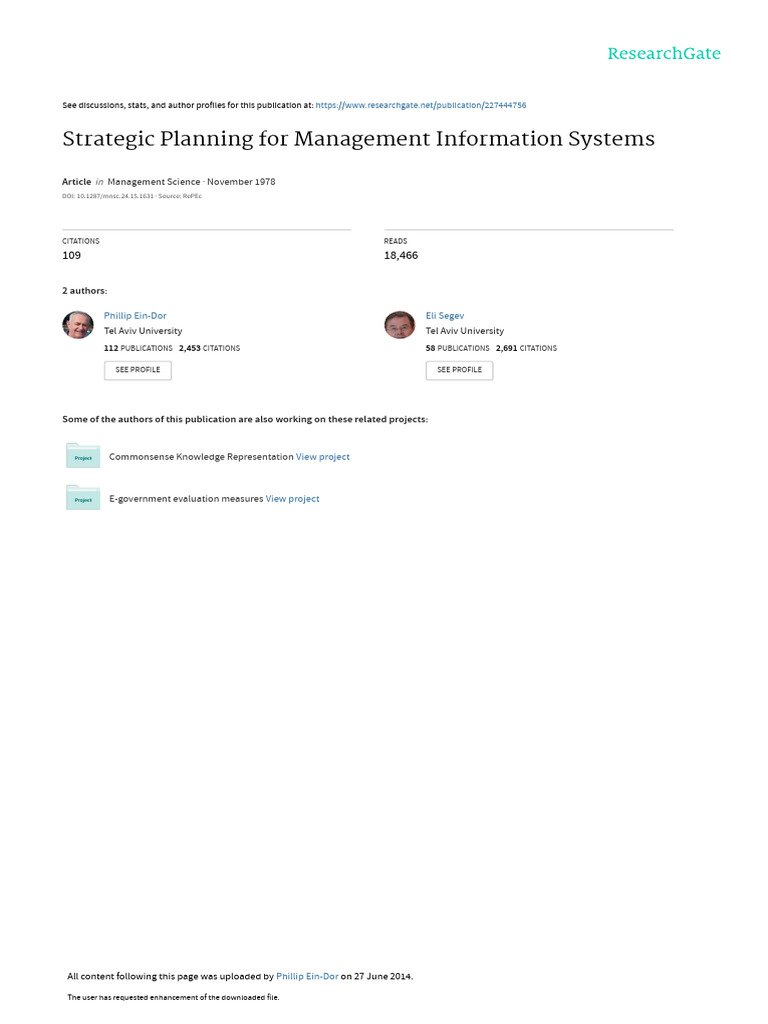Image resolution: width=768 pixels, height=1024 pixels.
Task: Click the Commonsense Knowledge Representation project folder icon
Action: (x=83, y=456)
